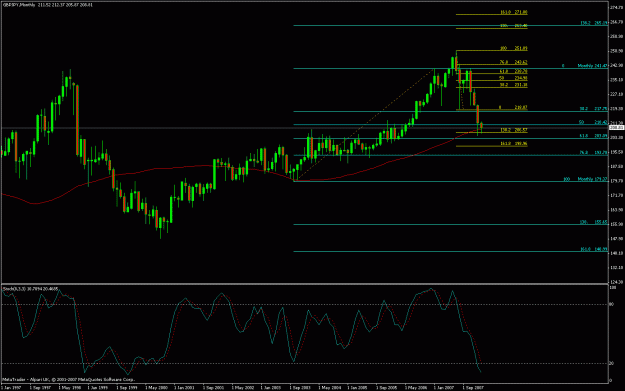Select the yellow 161.8 Fibonacci label near 199.96
This screenshot has width=625, height=391.
coord(514,143)
